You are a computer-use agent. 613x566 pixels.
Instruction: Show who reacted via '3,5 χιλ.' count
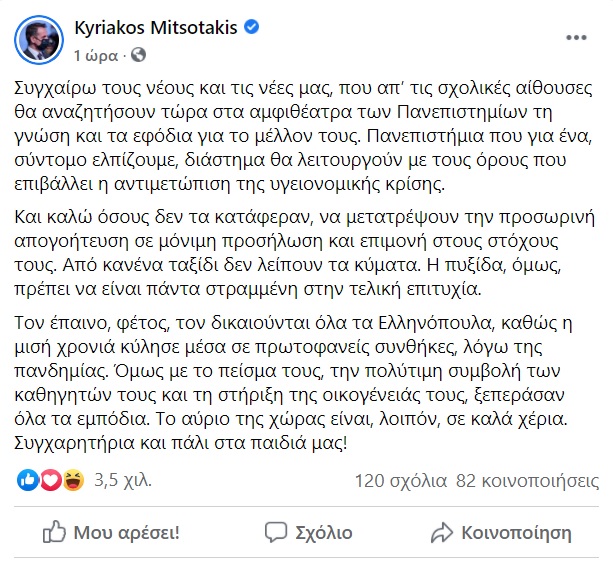tap(123, 480)
